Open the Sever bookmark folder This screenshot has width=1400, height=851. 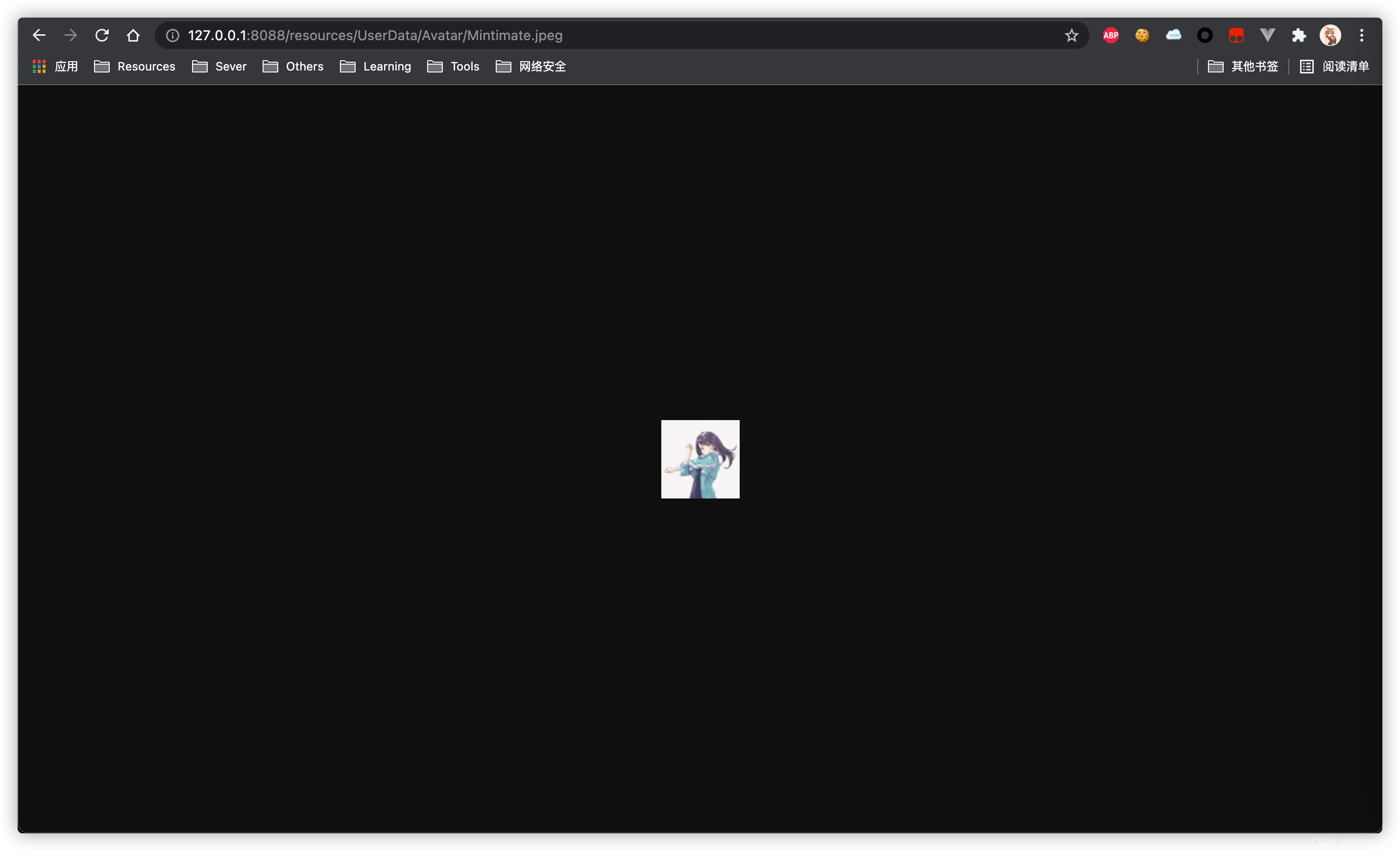[219, 67]
